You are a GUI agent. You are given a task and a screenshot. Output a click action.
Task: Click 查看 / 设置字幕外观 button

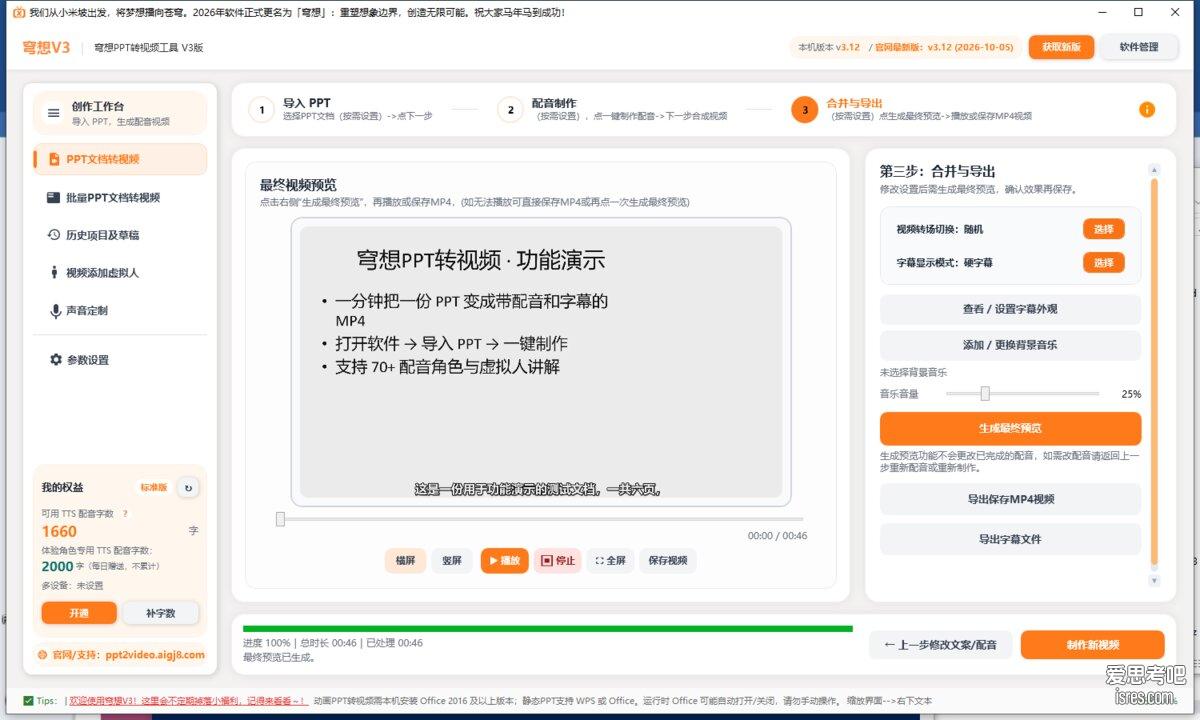click(1010, 309)
